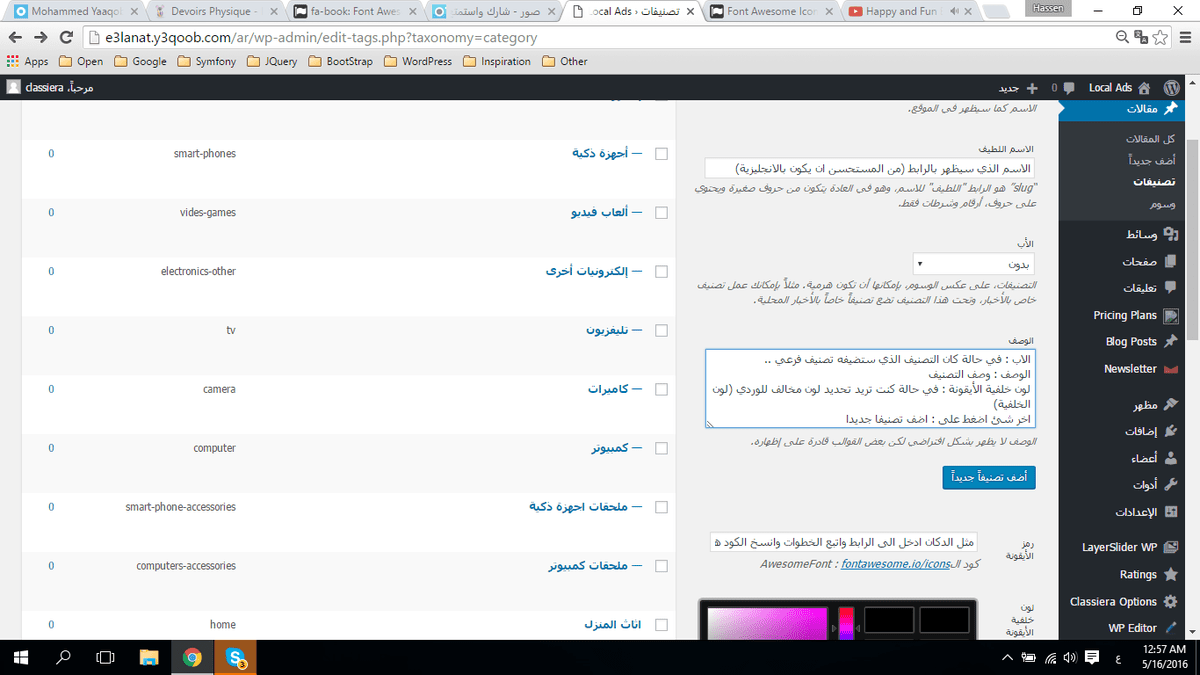The image size is (1200, 675).
Task: Click the pink gradient color picker area
Action: [766, 621]
